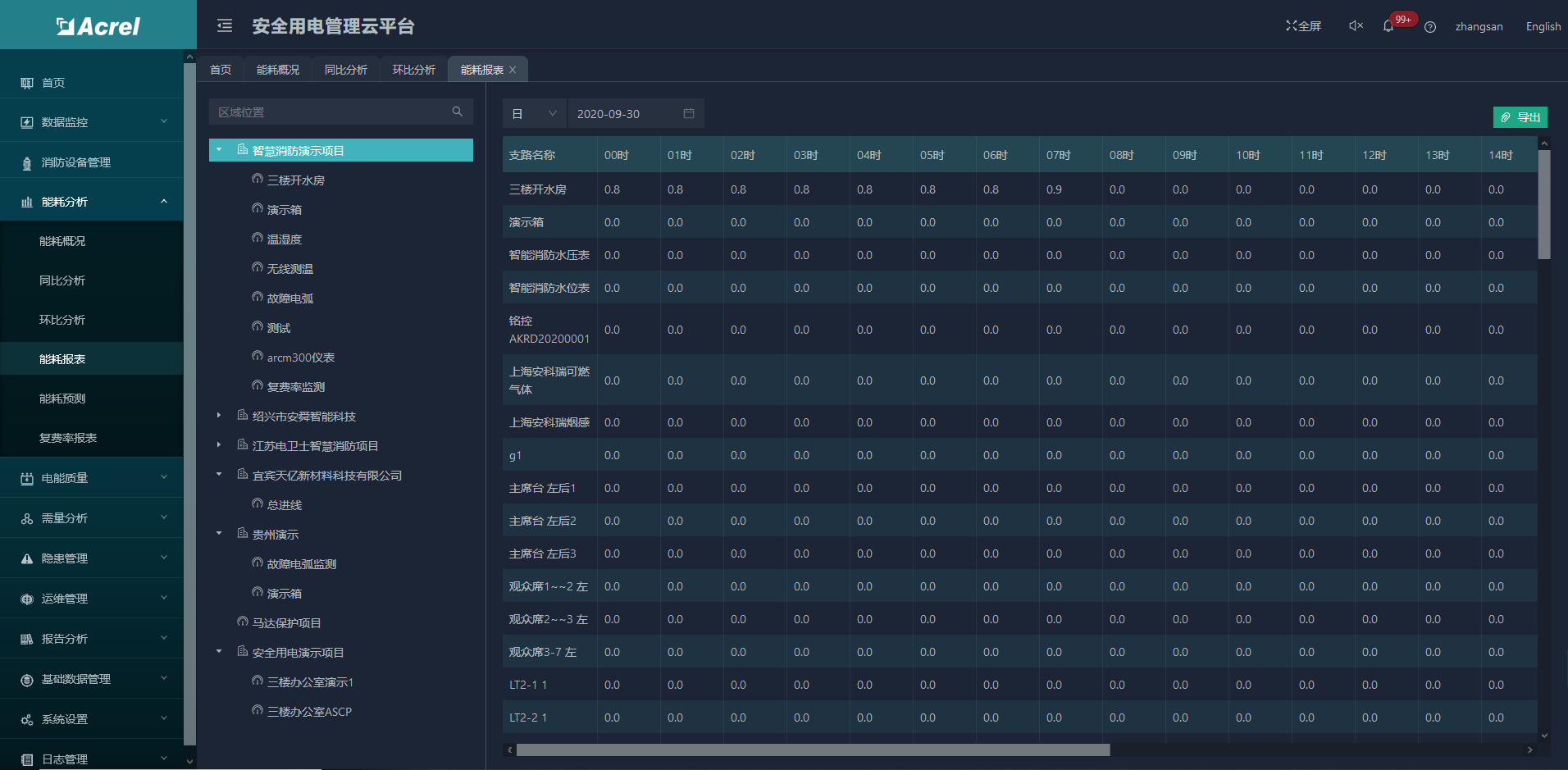Switch language to English
This screenshot has width=1568, height=770.
click(1543, 26)
